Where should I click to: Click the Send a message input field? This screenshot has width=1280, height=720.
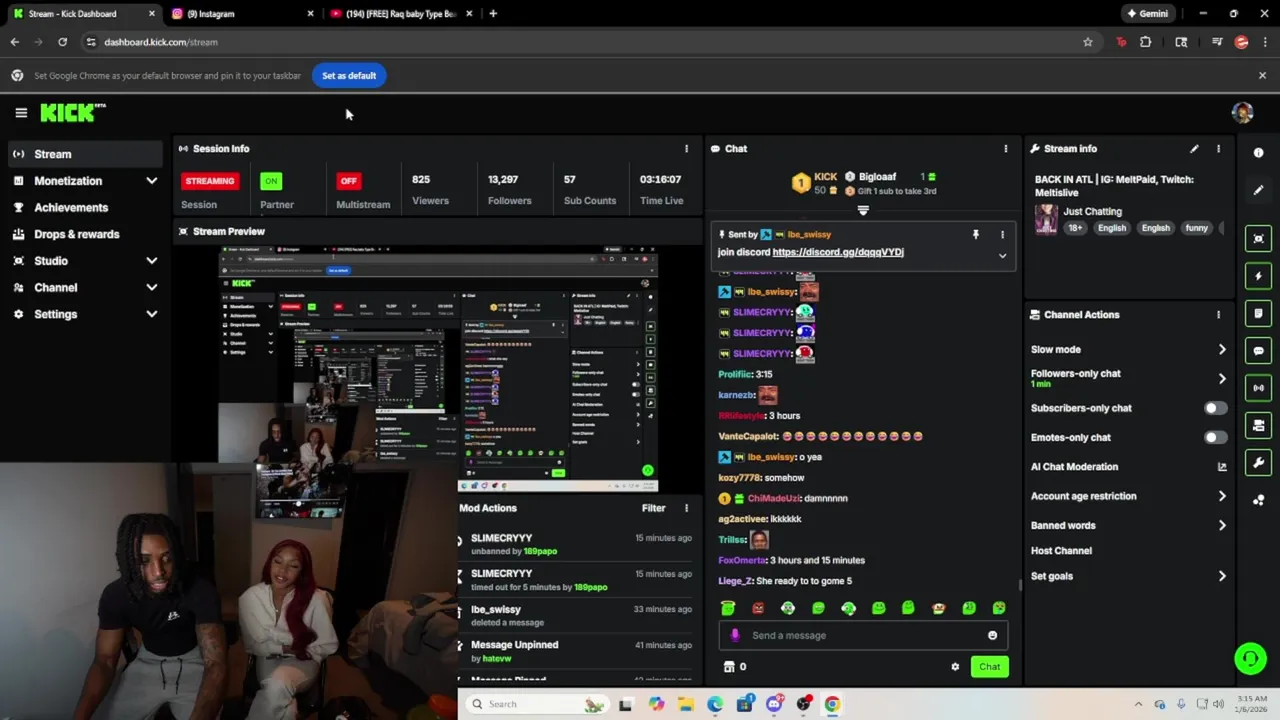[863, 635]
